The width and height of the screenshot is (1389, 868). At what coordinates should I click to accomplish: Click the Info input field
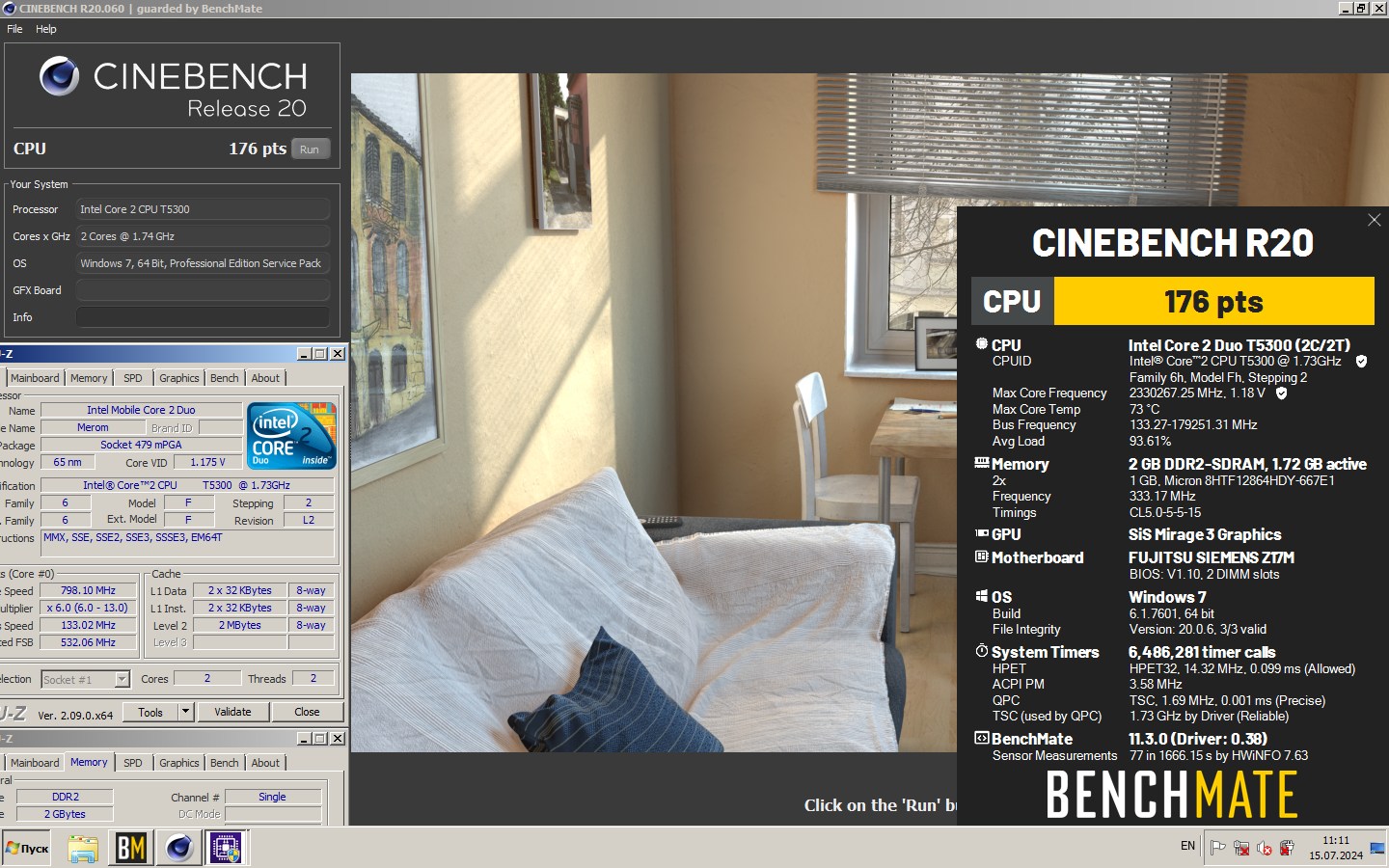pos(203,317)
